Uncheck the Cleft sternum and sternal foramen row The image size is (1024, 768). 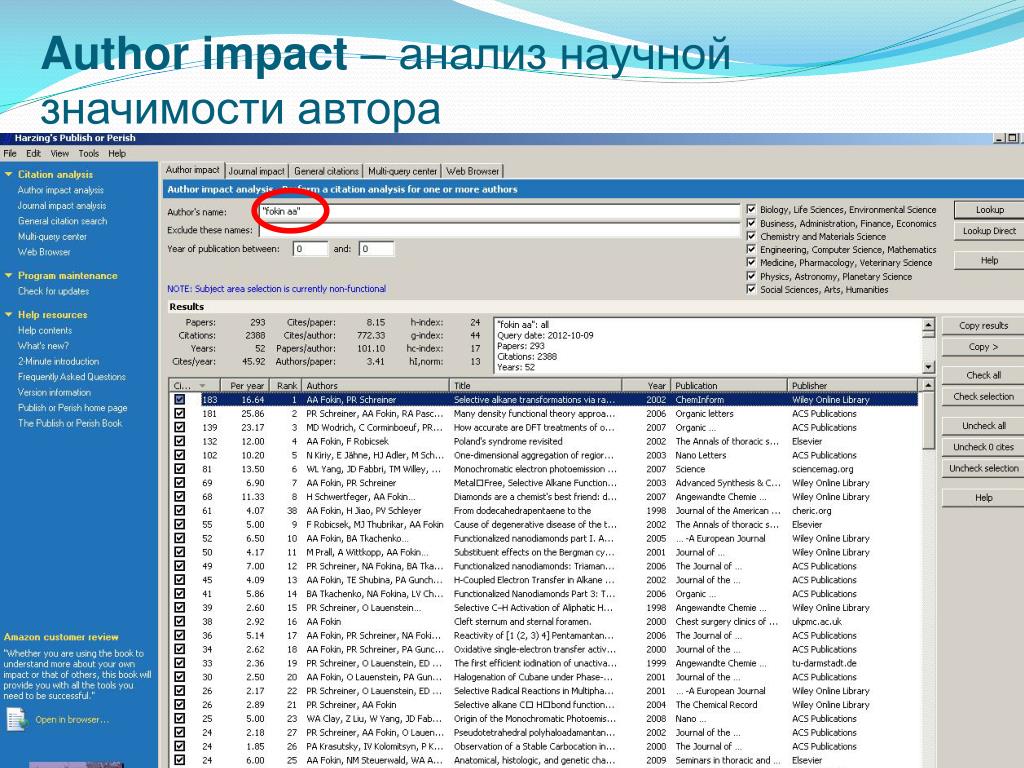click(x=180, y=621)
